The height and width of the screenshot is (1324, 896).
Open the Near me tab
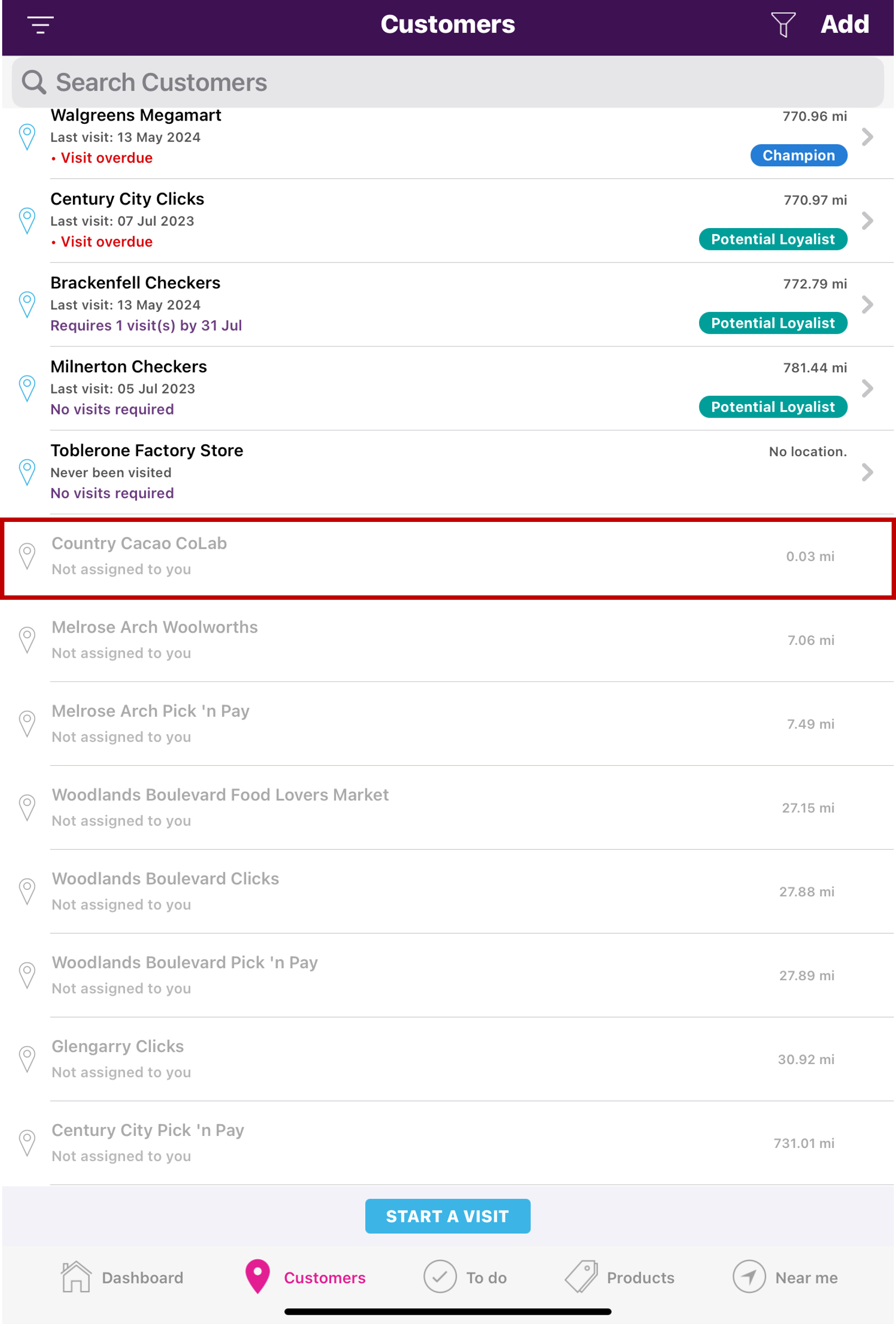(785, 1277)
